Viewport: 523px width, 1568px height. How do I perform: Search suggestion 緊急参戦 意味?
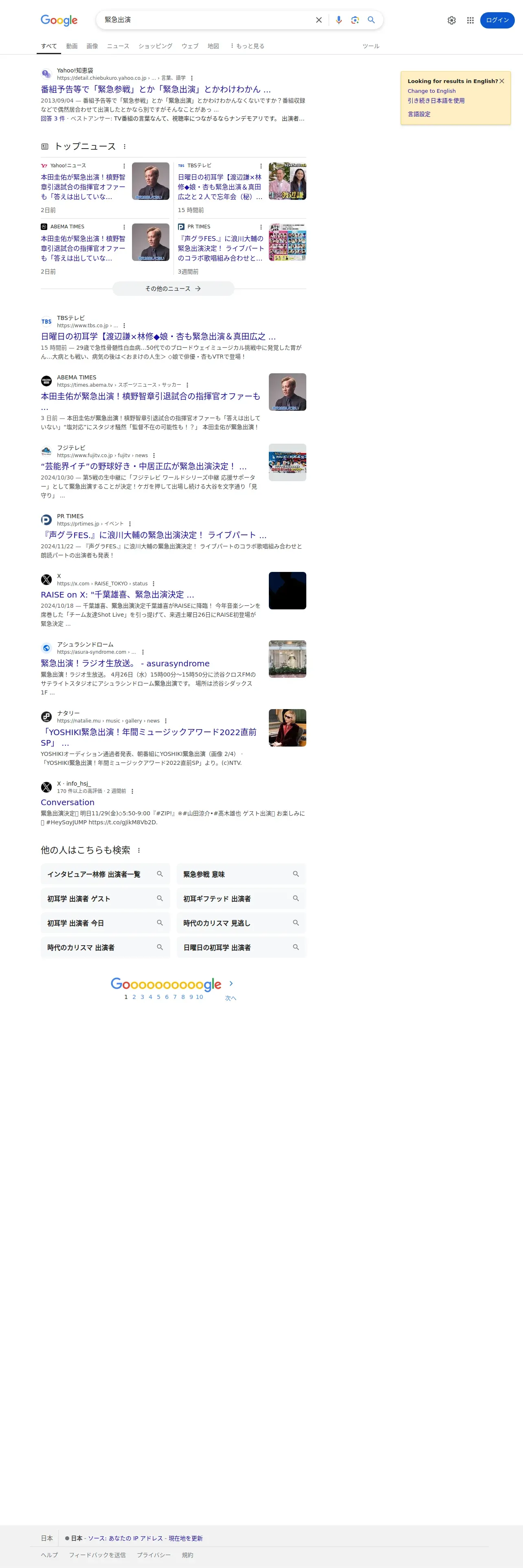(241, 874)
